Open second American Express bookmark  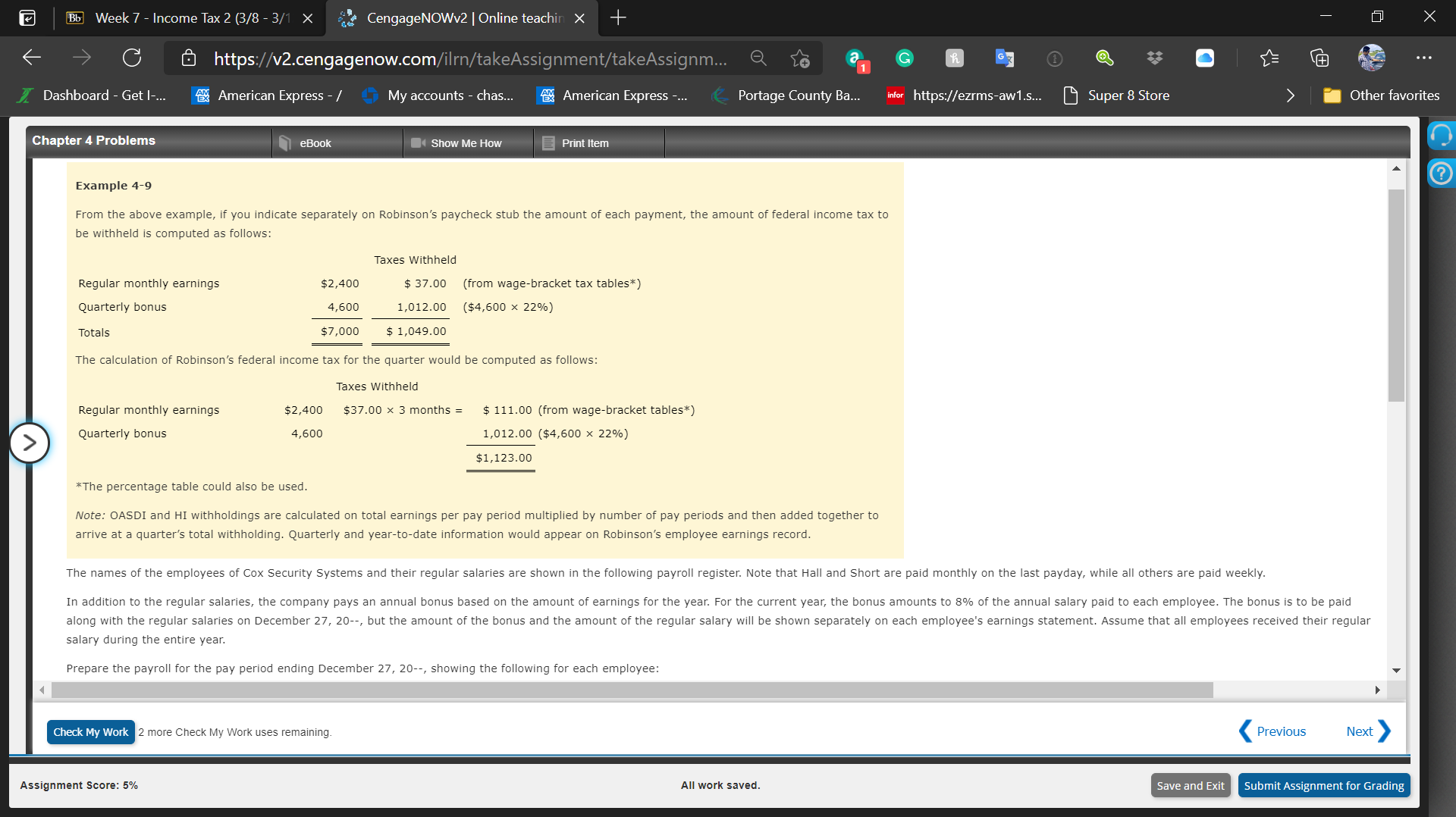click(613, 95)
